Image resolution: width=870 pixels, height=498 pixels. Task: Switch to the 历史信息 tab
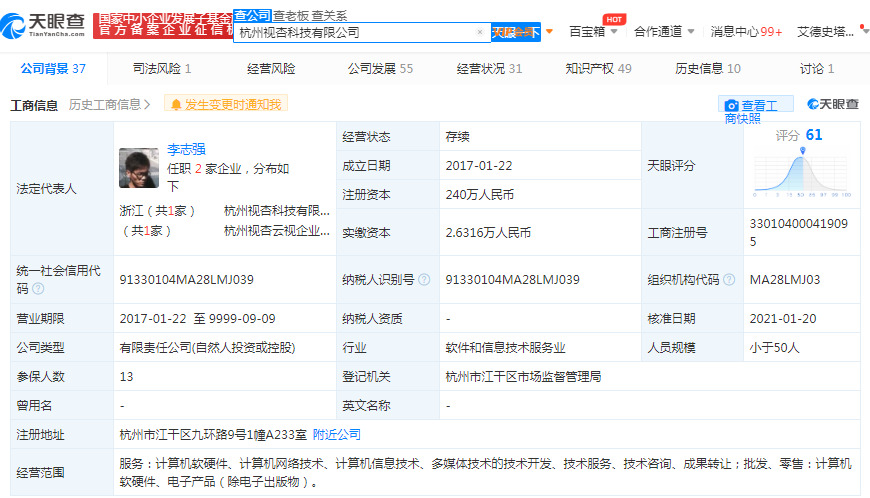pos(707,69)
